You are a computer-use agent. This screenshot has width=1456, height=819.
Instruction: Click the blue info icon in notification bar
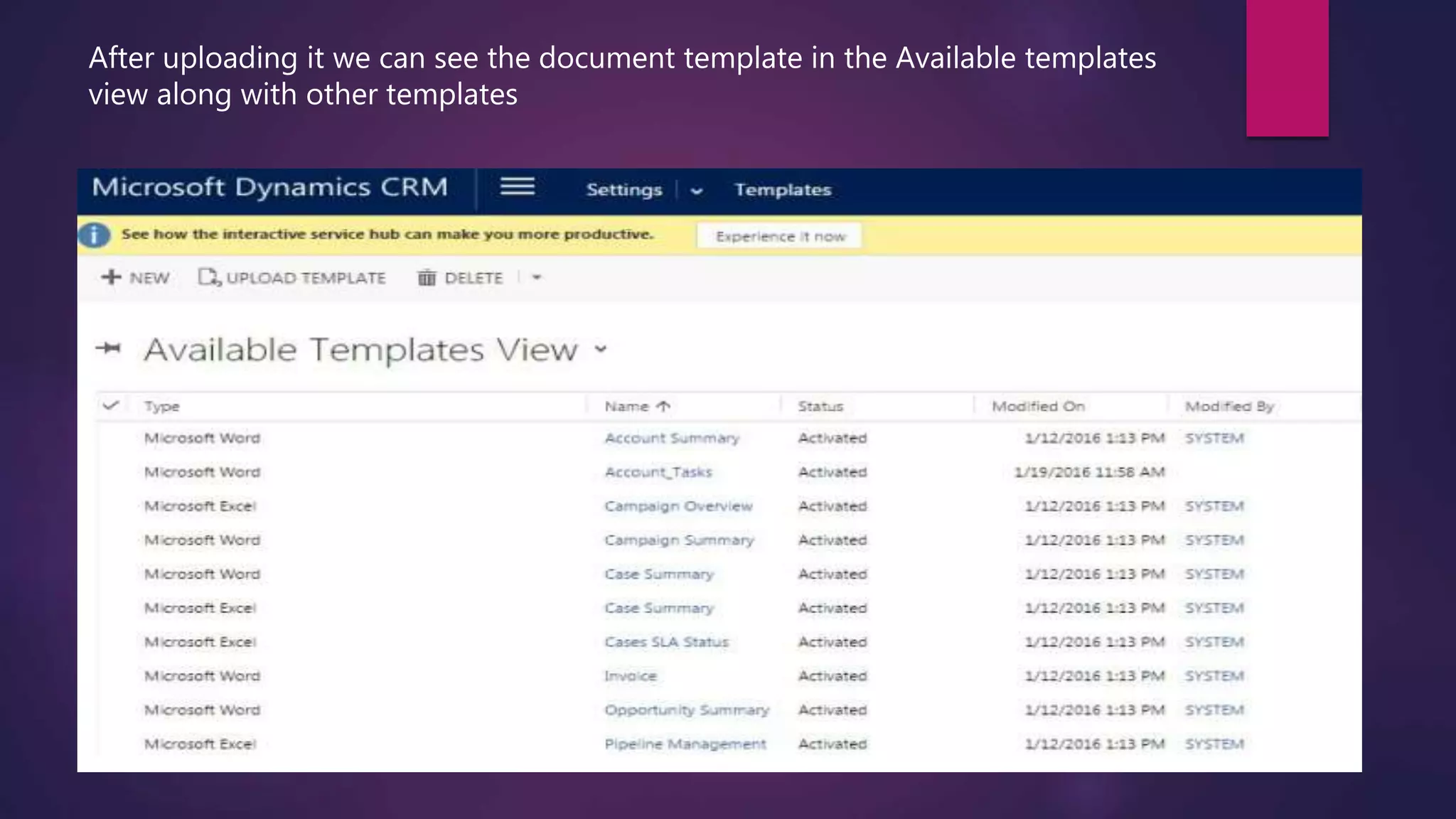tap(94, 235)
